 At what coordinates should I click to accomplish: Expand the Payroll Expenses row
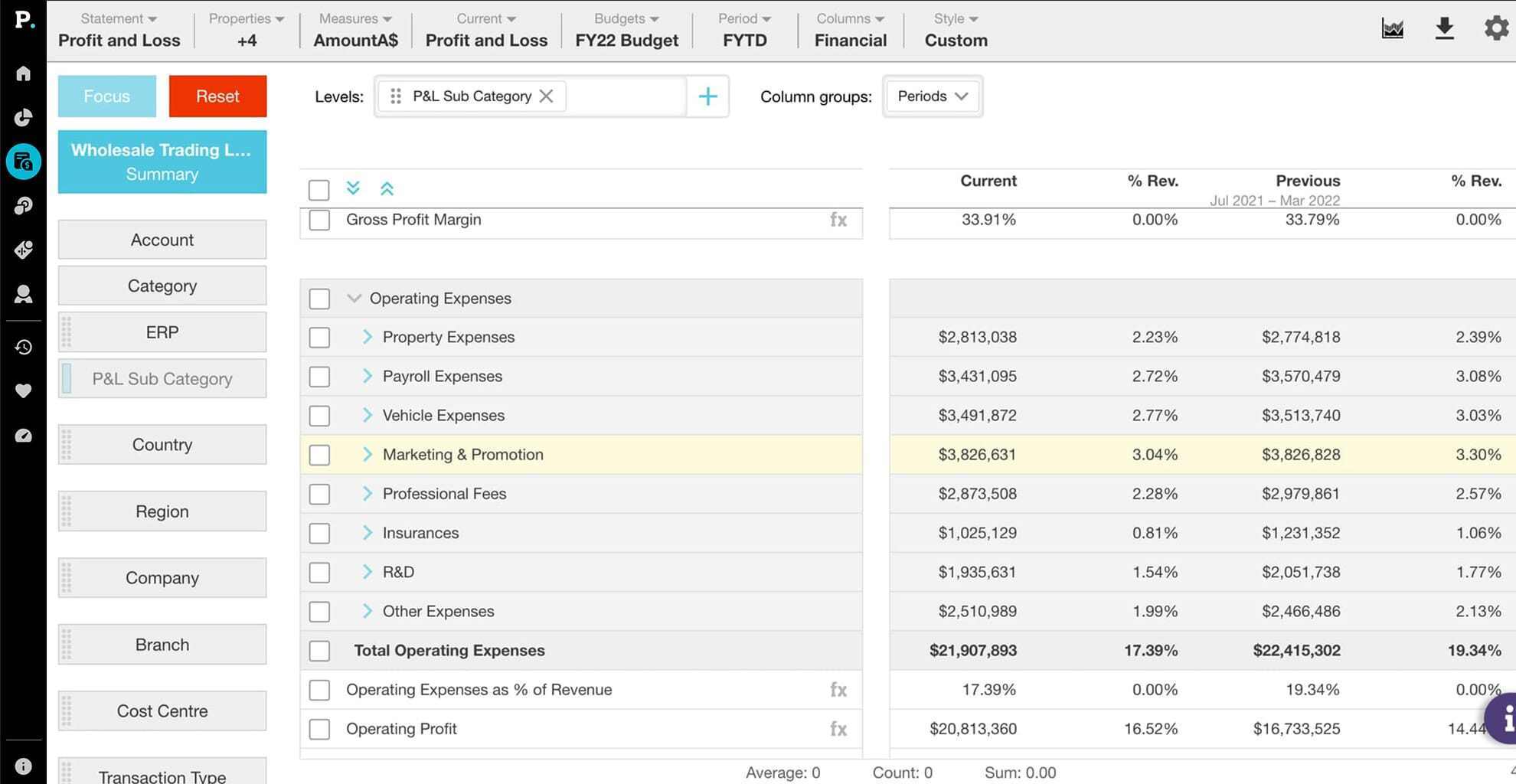(368, 376)
